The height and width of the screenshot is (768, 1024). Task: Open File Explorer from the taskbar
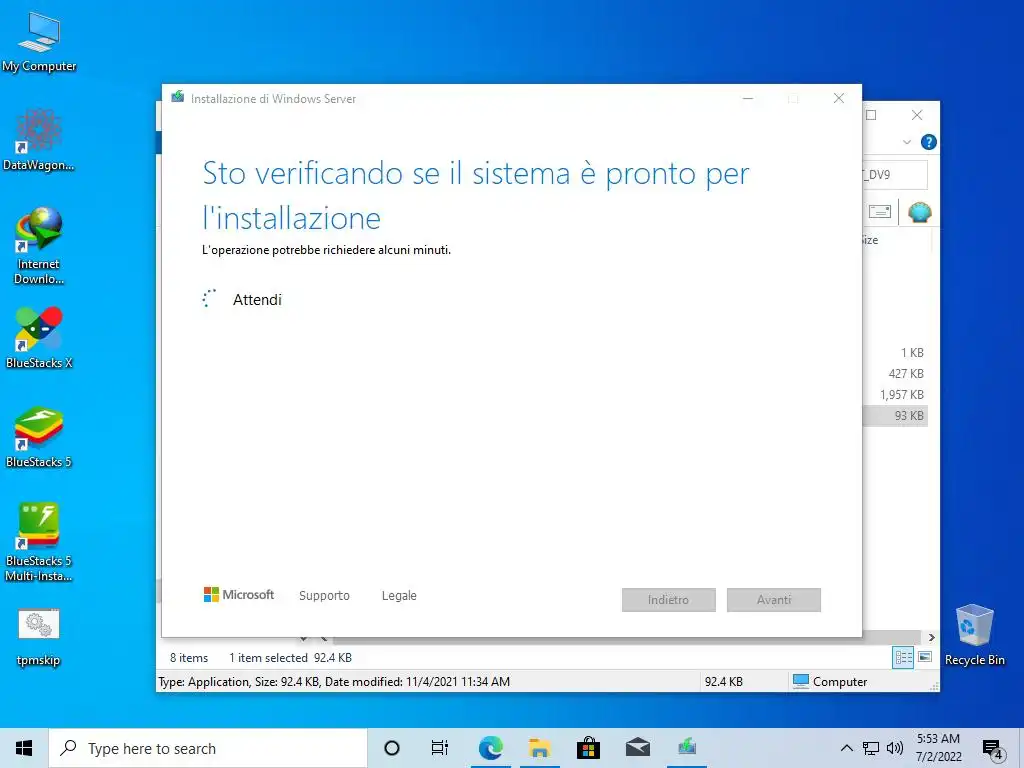tap(539, 748)
